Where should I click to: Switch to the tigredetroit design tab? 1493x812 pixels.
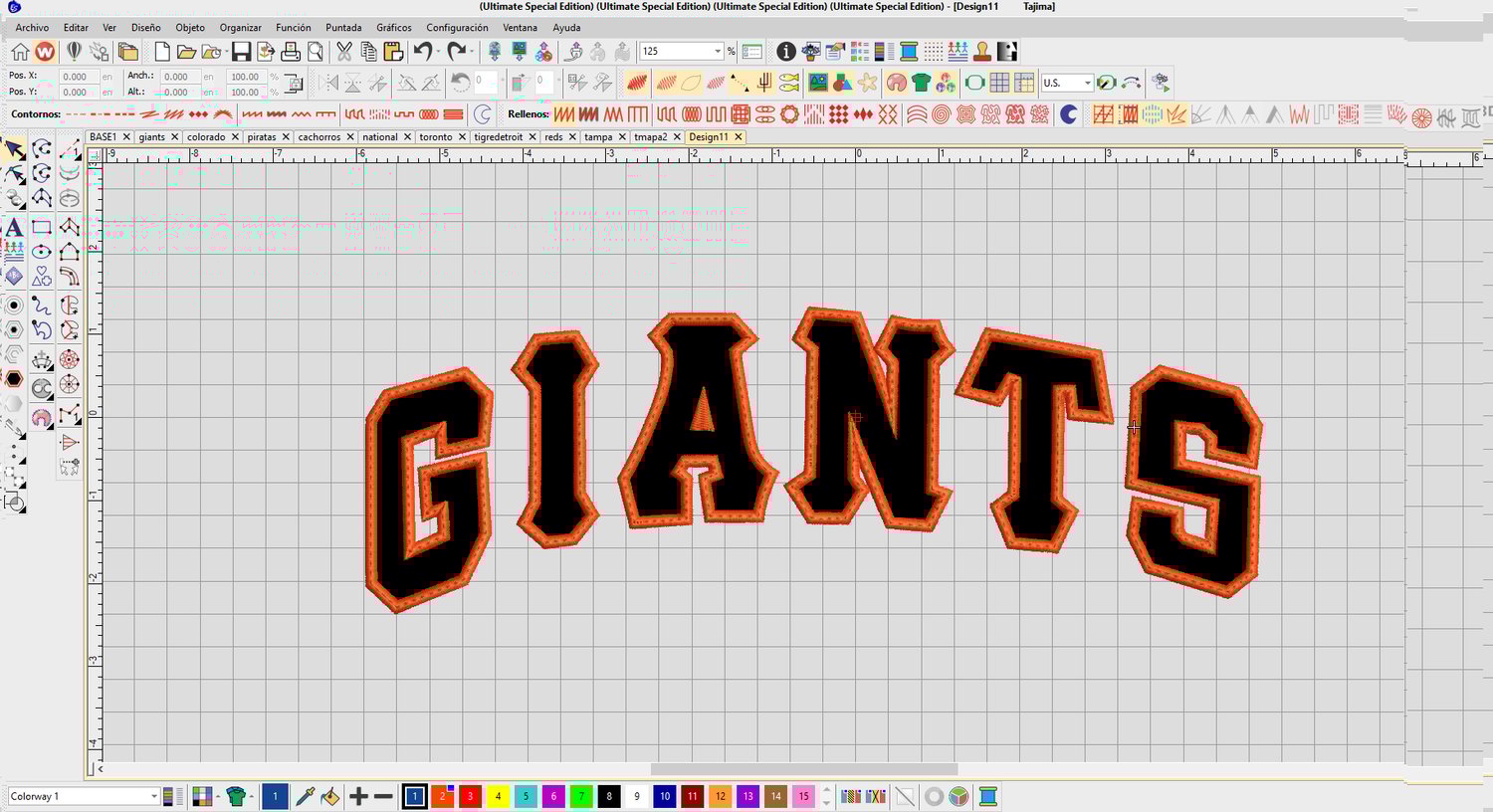(498, 137)
